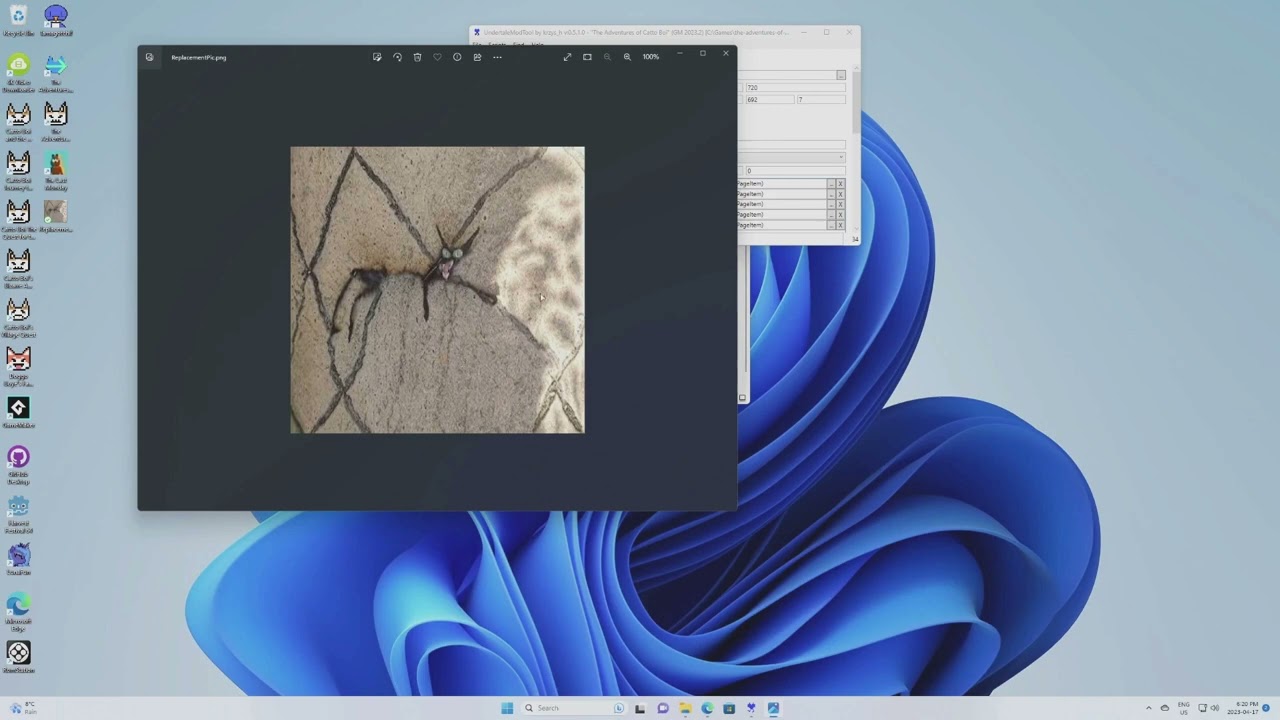The width and height of the screenshot is (1280, 720).
Task: Delete the image using the trash icon
Action: (417, 57)
